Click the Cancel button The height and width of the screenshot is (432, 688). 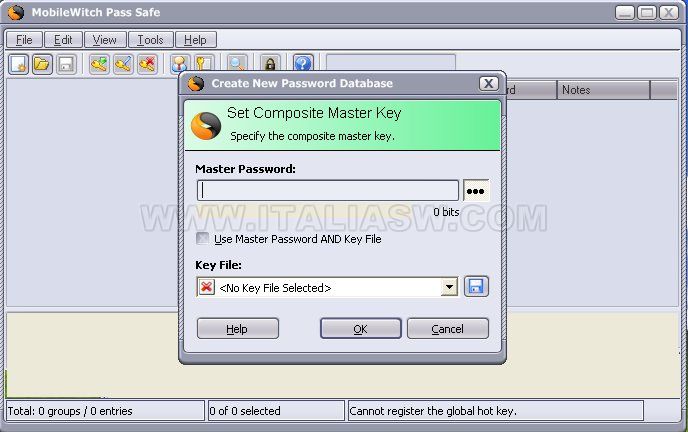tap(448, 329)
